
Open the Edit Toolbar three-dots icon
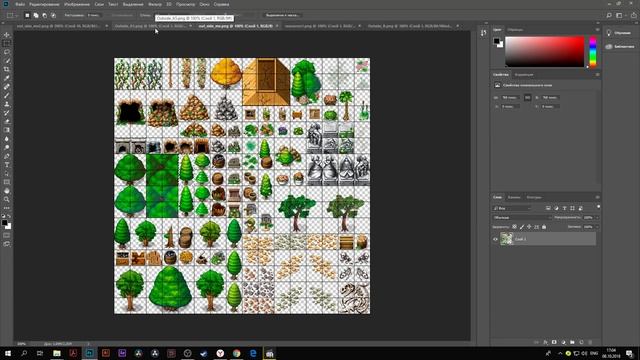pyautogui.click(x=7, y=208)
